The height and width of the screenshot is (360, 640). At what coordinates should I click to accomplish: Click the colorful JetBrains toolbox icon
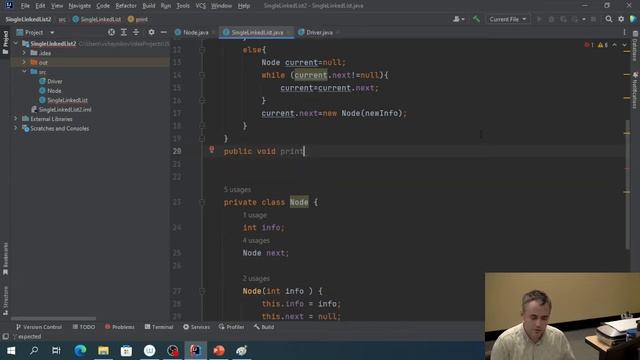[x=633, y=19]
